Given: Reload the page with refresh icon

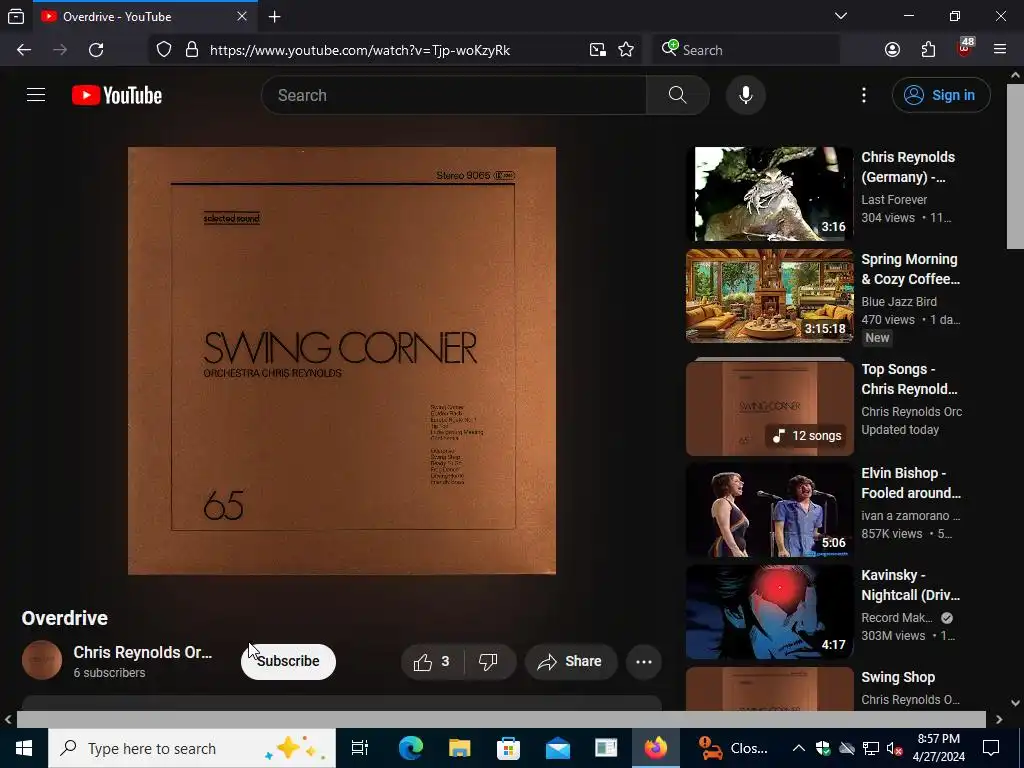Looking at the screenshot, I should coord(96,50).
